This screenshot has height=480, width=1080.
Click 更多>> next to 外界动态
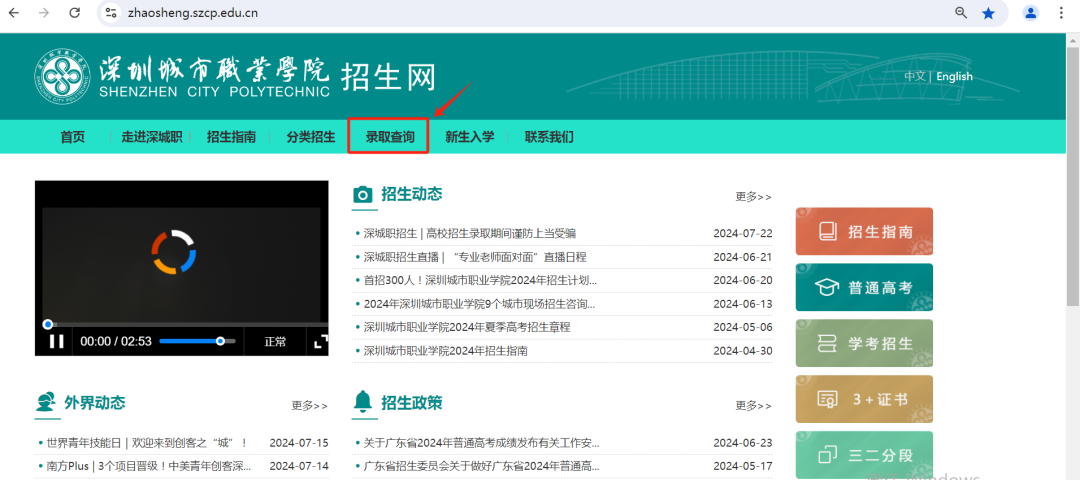[309, 406]
